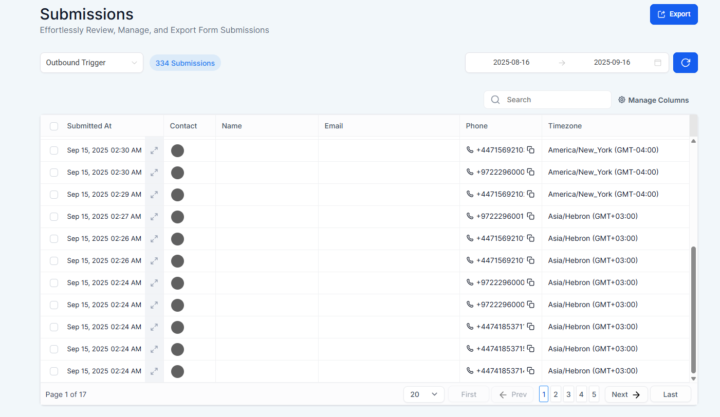Click the Phone column header
The height and width of the screenshot is (417, 720).
coord(477,126)
